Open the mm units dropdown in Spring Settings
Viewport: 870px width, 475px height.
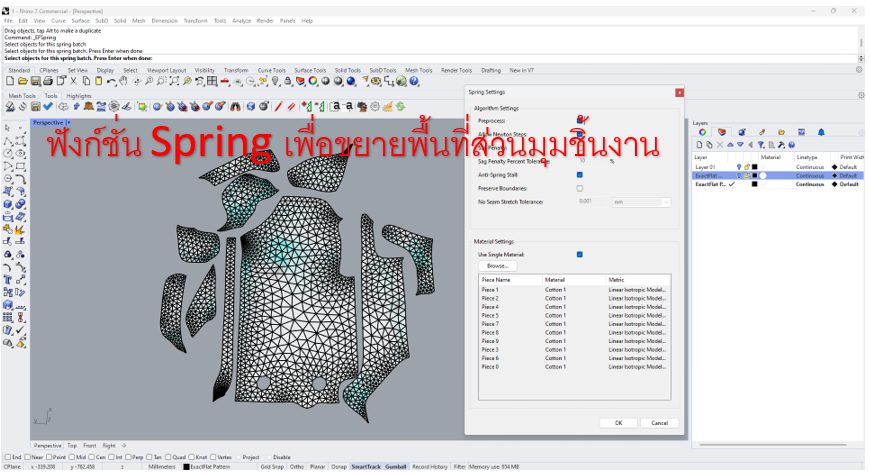pos(641,203)
